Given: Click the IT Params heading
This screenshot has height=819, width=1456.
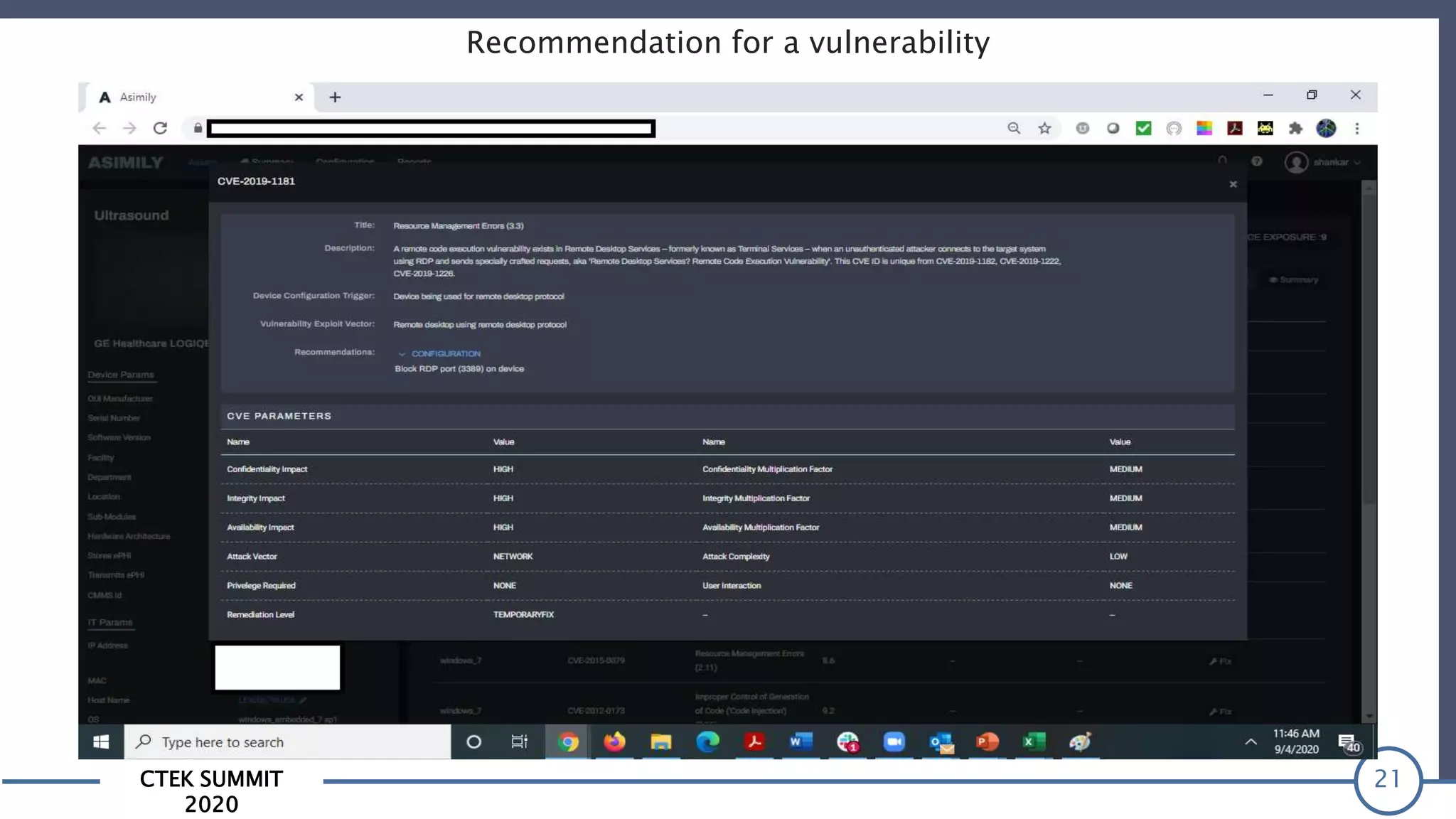Looking at the screenshot, I should tap(110, 622).
